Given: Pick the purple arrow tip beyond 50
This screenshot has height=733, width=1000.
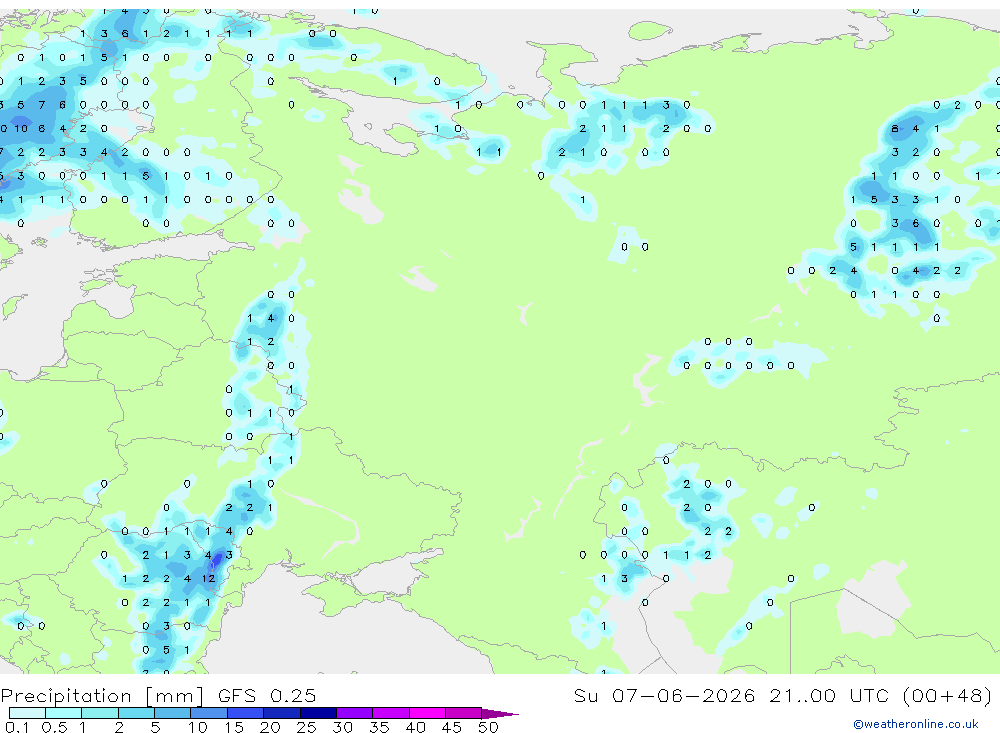Looking at the screenshot, I should pos(499,713).
